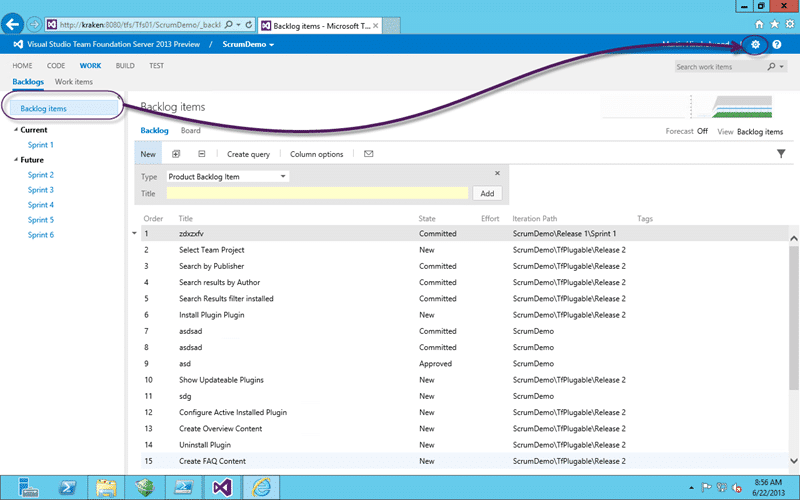
Task: Open the administration settings gear icon
Action: (x=755, y=44)
